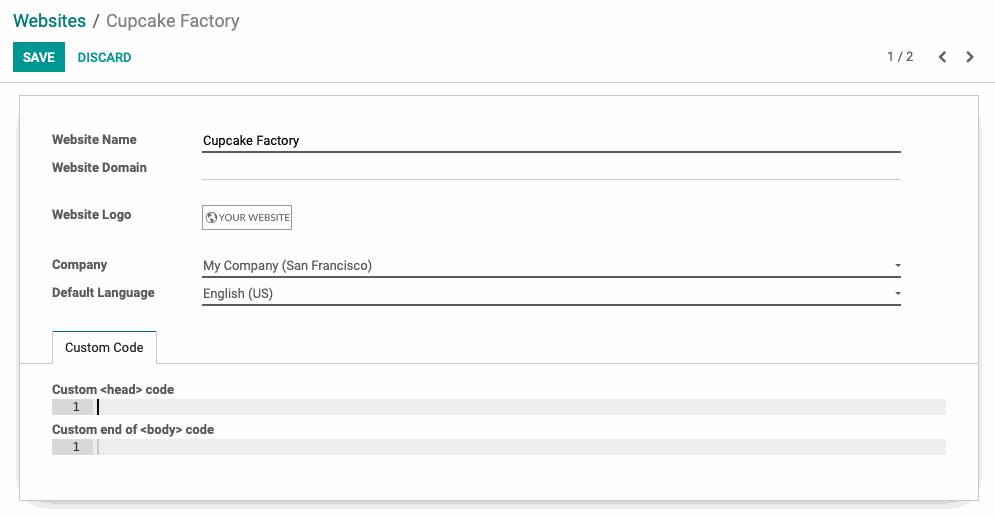This screenshot has width=995, height=515.
Task: Switch to the Custom Code tab
Action: point(104,348)
